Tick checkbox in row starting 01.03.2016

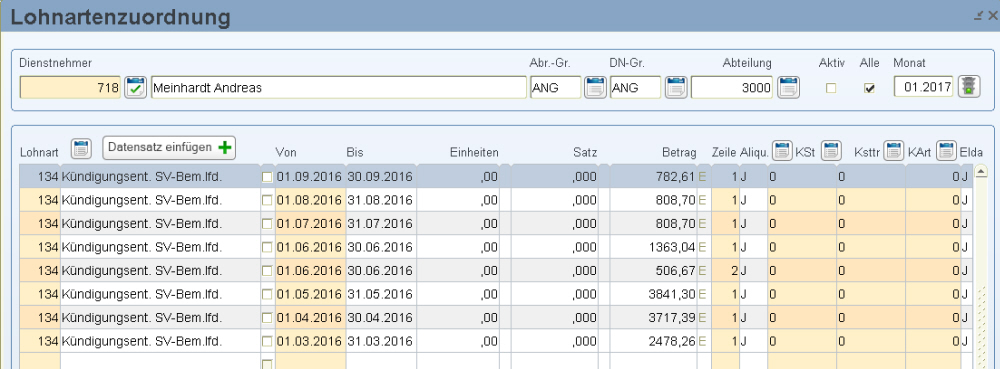point(267,342)
